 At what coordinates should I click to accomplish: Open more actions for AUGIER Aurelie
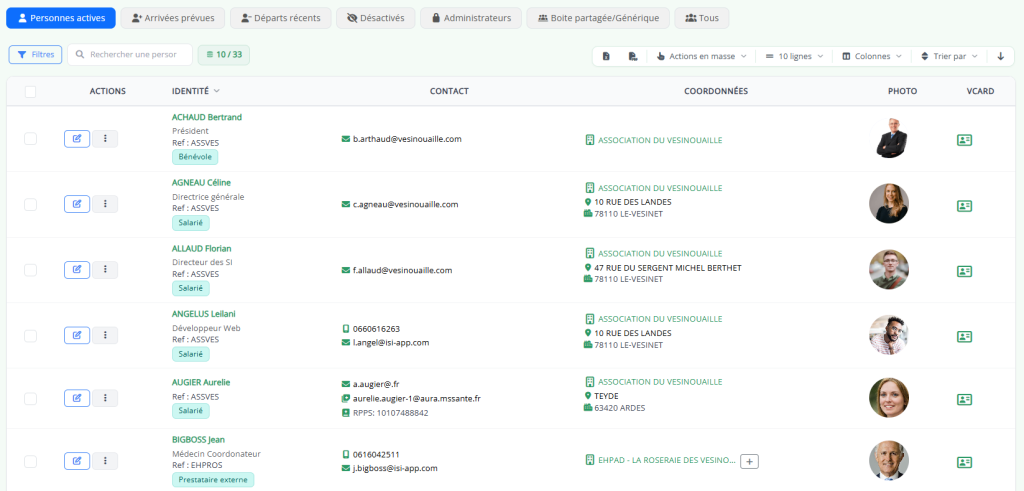coord(105,398)
